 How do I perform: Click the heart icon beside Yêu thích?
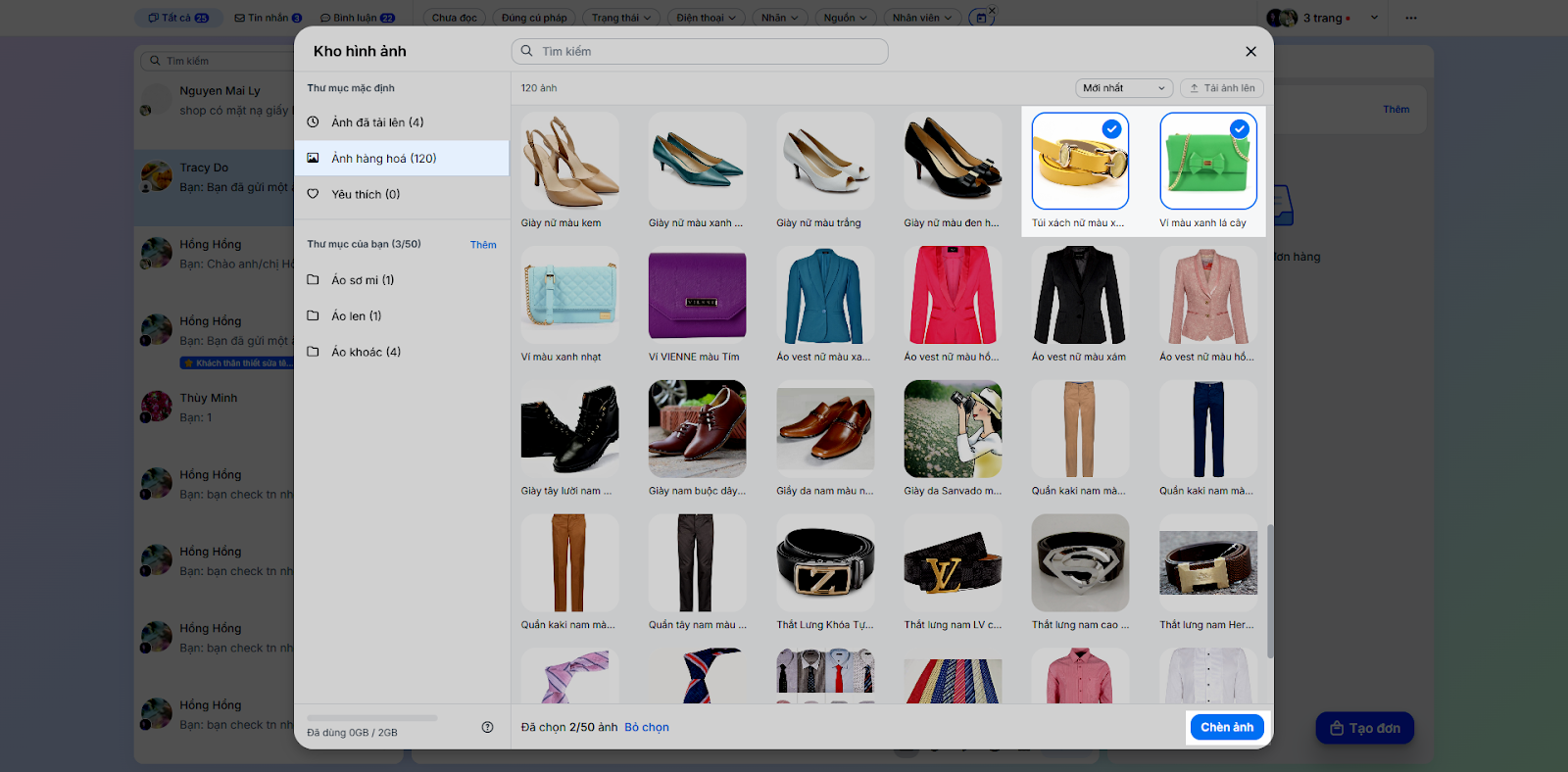coord(314,194)
